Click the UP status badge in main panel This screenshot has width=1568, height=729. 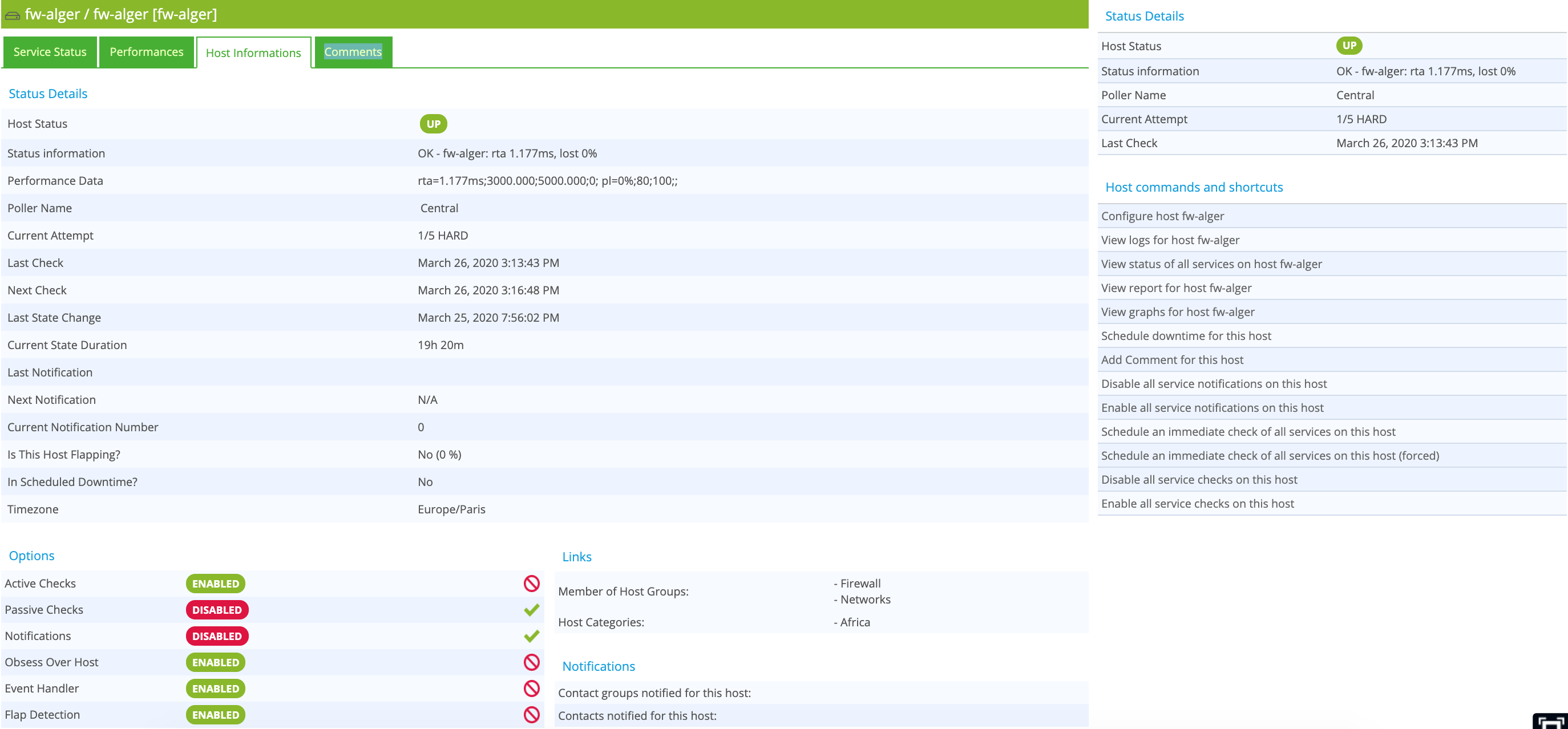point(433,124)
